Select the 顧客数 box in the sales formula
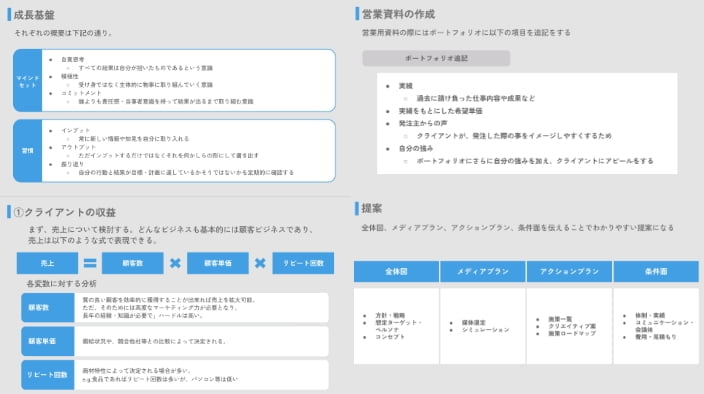Screen dimensions: 704x394 pos(132,263)
